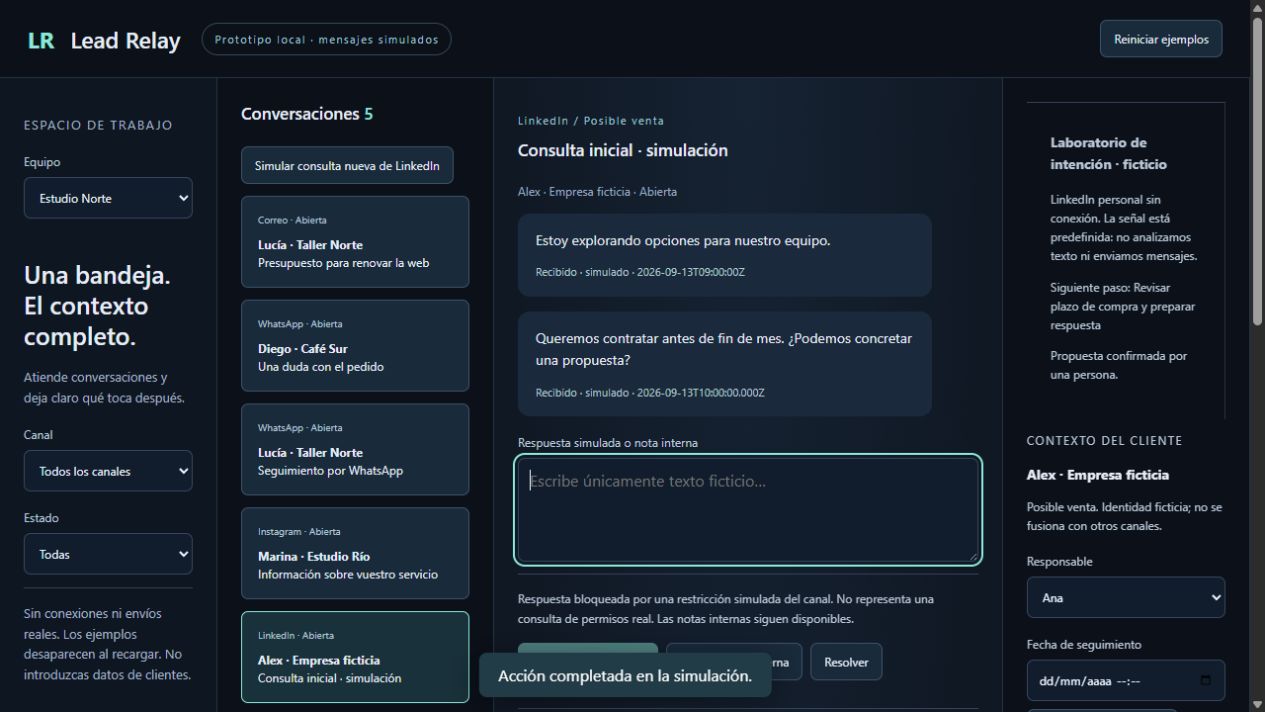The width and height of the screenshot is (1265, 712).
Task: Open the calendar picker in Fecha de seguimiento
Action: tap(1205, 681)
